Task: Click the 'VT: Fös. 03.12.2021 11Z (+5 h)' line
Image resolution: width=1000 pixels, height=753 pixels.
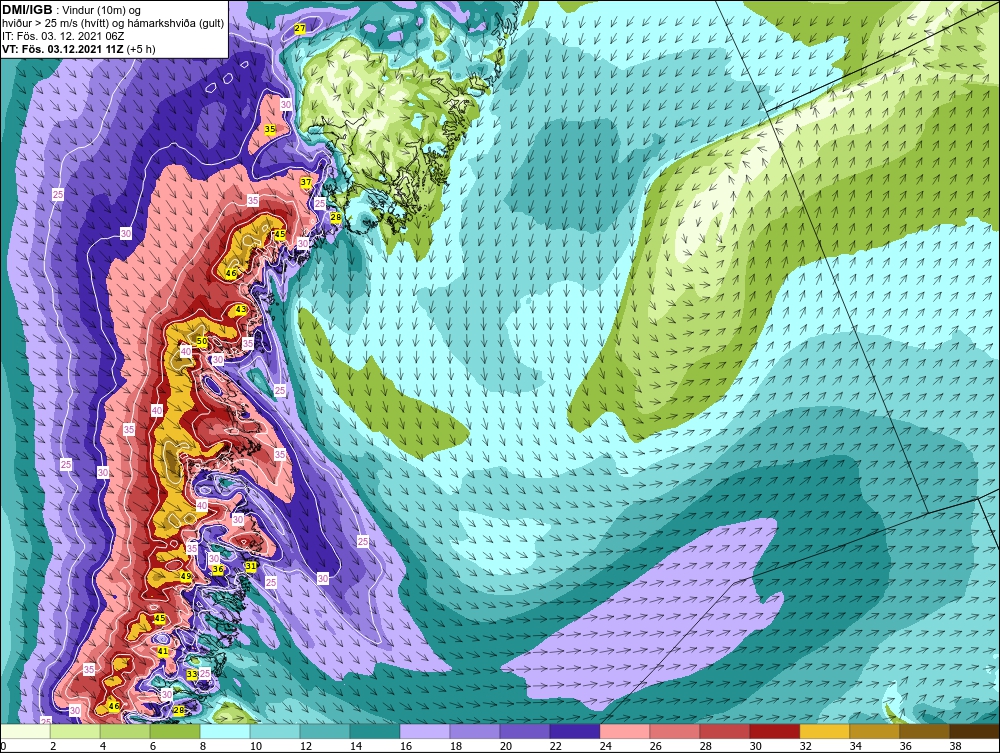Action: 78,49
